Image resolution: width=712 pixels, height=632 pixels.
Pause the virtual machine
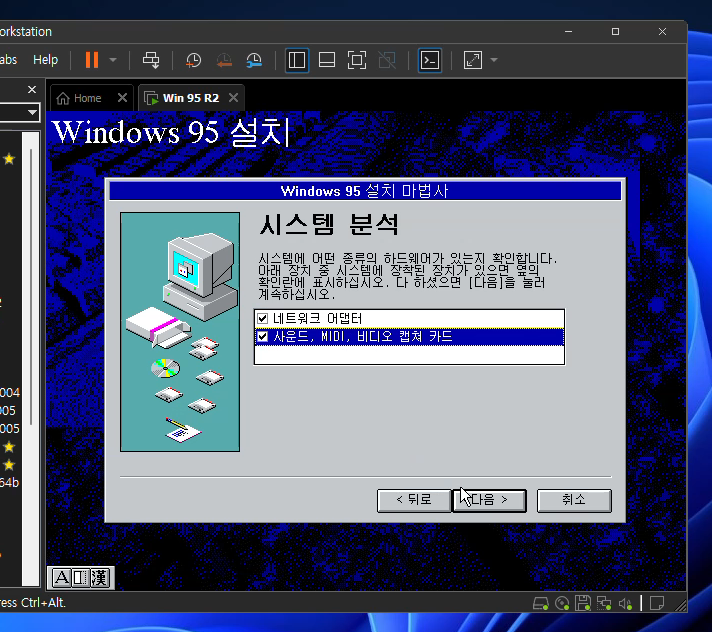tap(92, 60)
